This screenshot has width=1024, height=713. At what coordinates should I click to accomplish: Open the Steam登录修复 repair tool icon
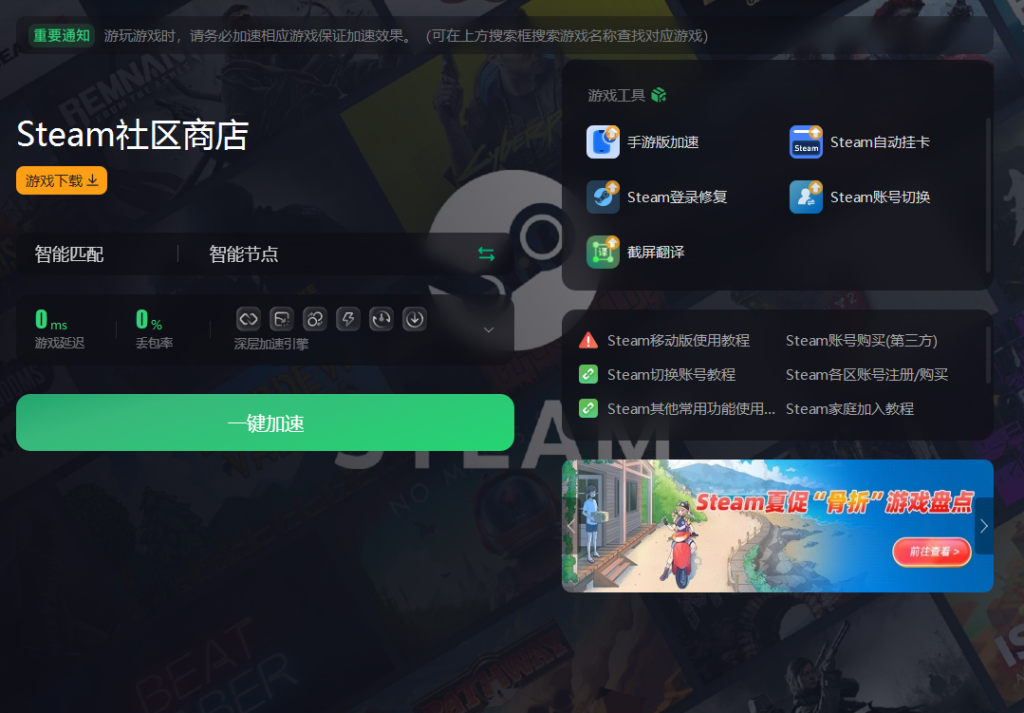pos(603,197)
